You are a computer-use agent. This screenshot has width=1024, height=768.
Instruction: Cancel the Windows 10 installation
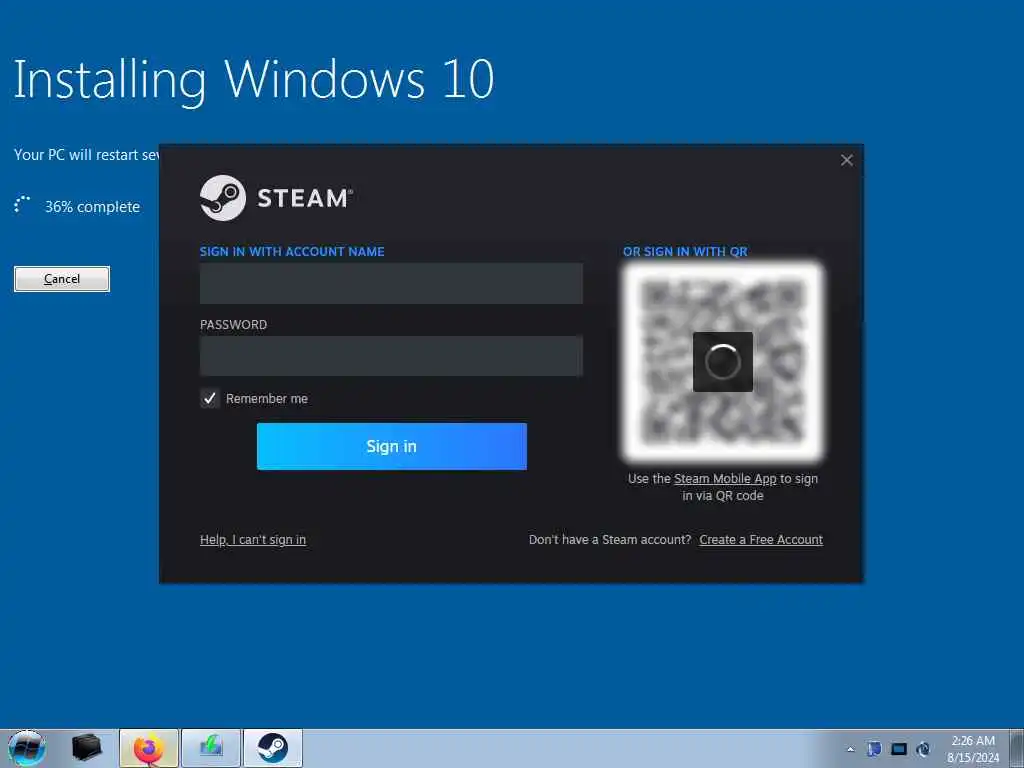tap(62, 279)
